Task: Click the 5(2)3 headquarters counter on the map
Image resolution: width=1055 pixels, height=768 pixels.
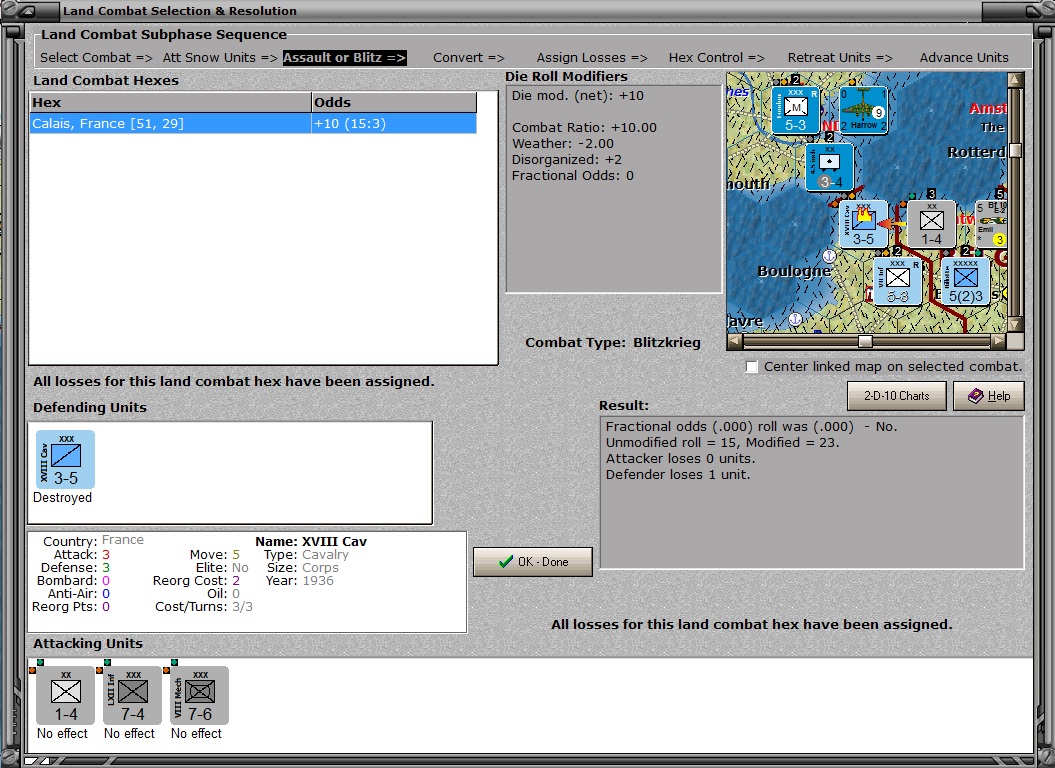Action: coord(966,281)
